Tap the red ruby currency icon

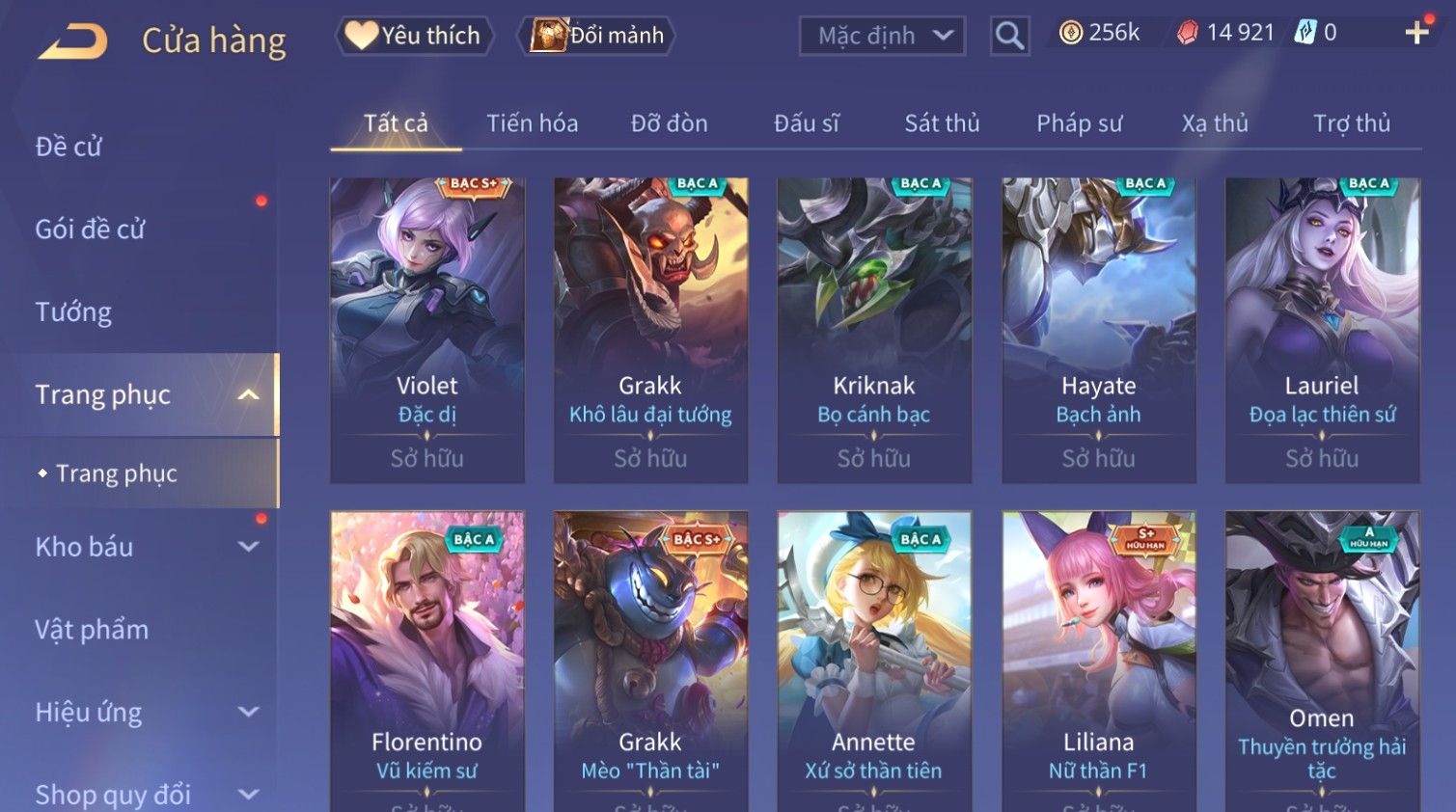1187,33
